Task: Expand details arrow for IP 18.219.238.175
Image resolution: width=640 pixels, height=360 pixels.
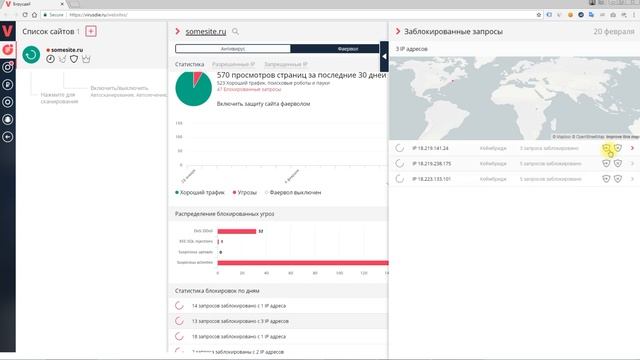Action: tap(632, 164)
